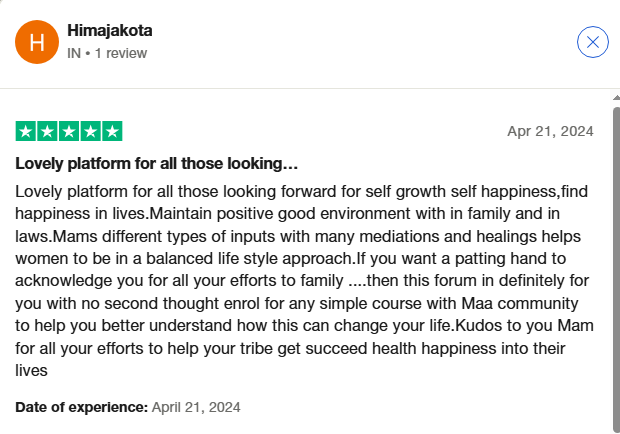Screen dimensions: 620x434
Task: Click the April 21, 2024 experience date
Action: pos(196,407)
